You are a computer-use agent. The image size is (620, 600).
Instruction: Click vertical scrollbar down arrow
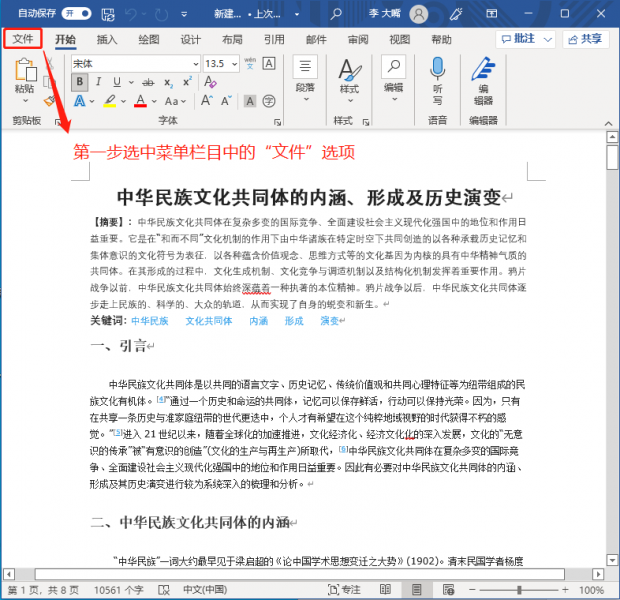coord(612,560)
